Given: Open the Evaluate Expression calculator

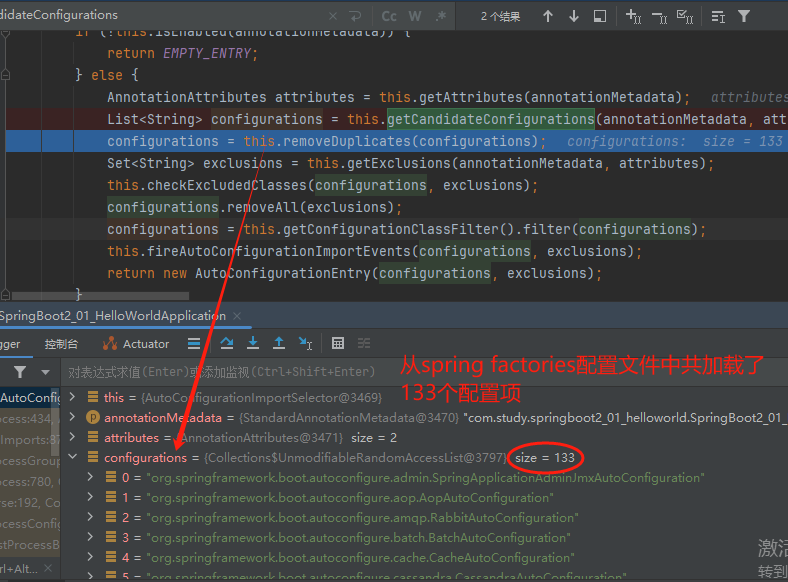Looking at the screenshot, I should [x=338, y=343].
